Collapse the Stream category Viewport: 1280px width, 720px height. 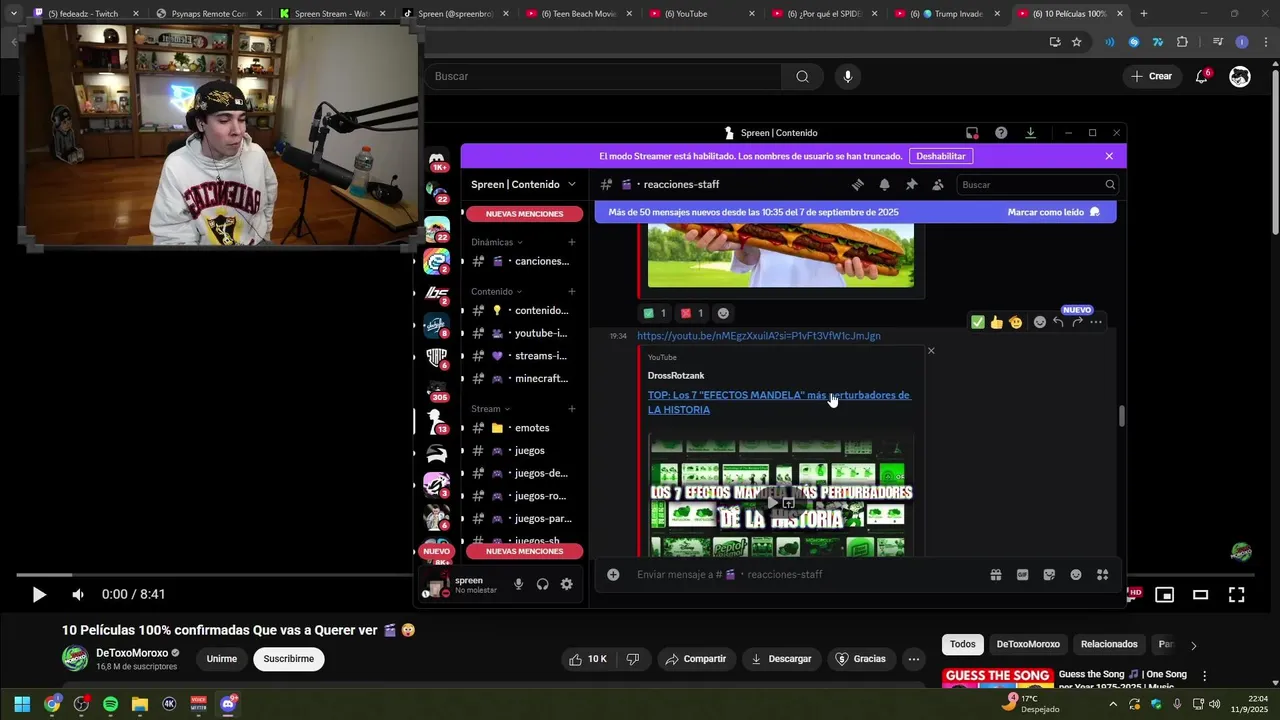coord(491,409)
